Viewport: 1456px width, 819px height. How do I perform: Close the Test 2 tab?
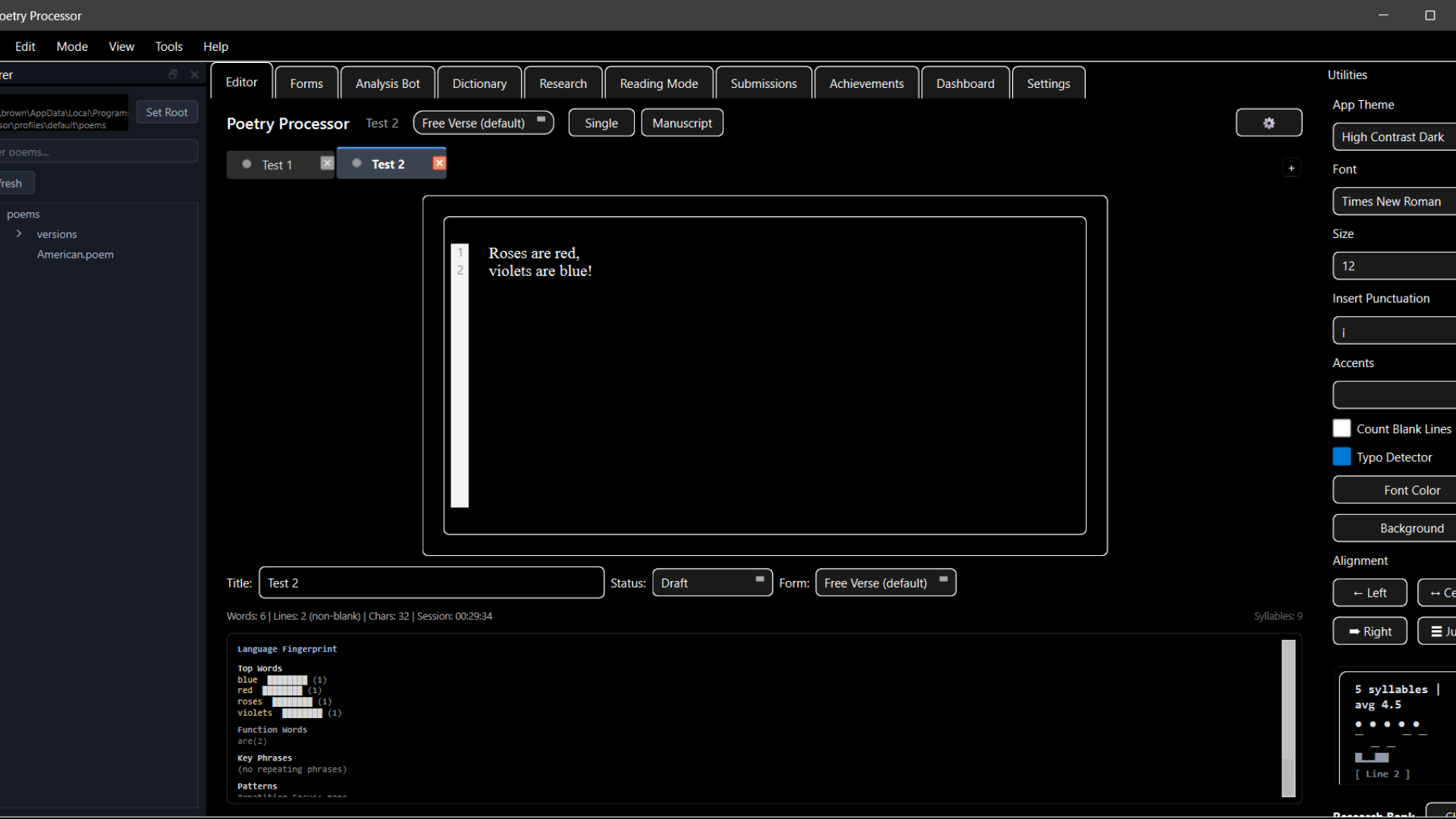click(x=439, y=162)
